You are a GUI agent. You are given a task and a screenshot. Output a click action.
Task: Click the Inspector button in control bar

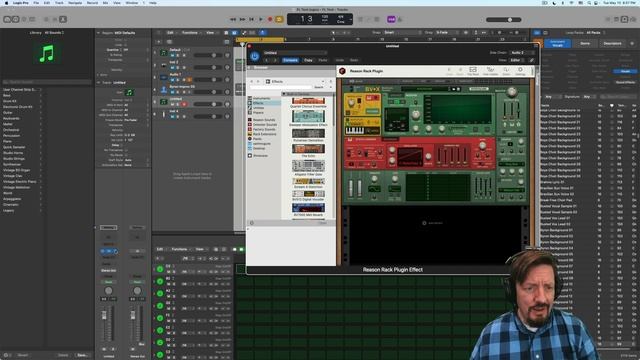(x=16, y=19)
